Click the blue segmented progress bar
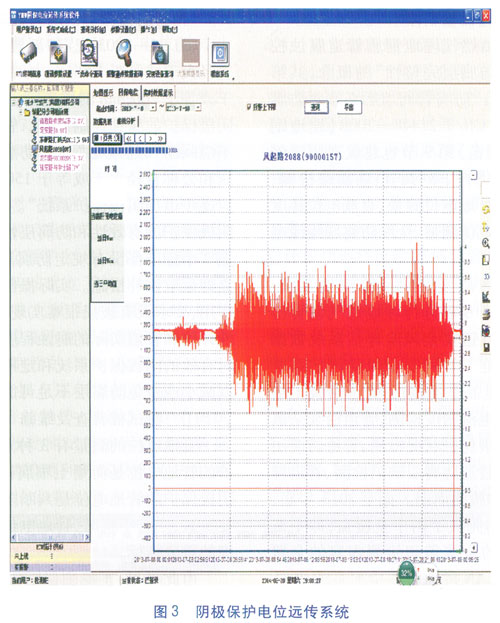Viewport: 500px width, 623px height. coord(130,150)
